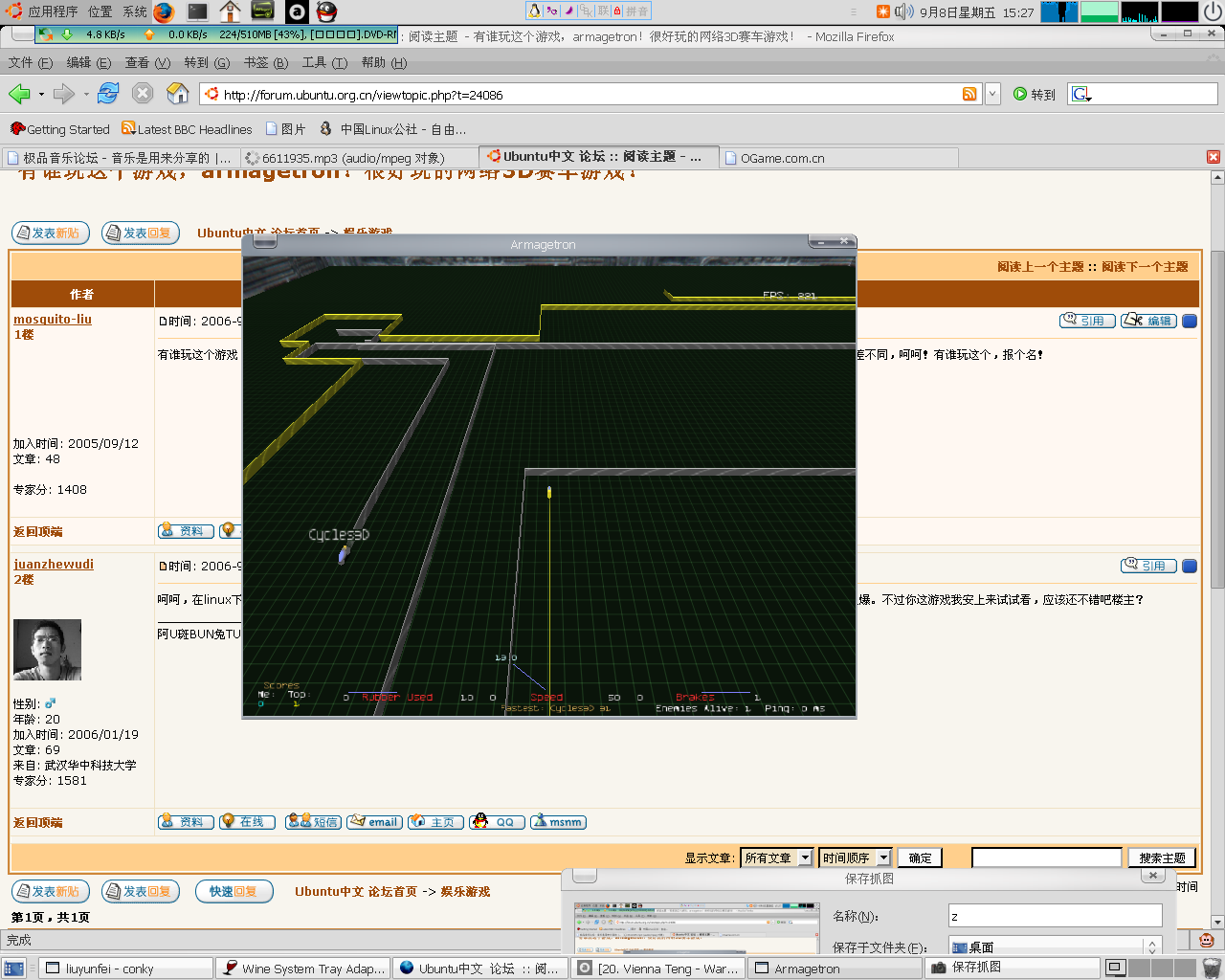Screen dimensions: 1225x980
Task: Click the Firefox URL address field
Action: tap(590, 94)
